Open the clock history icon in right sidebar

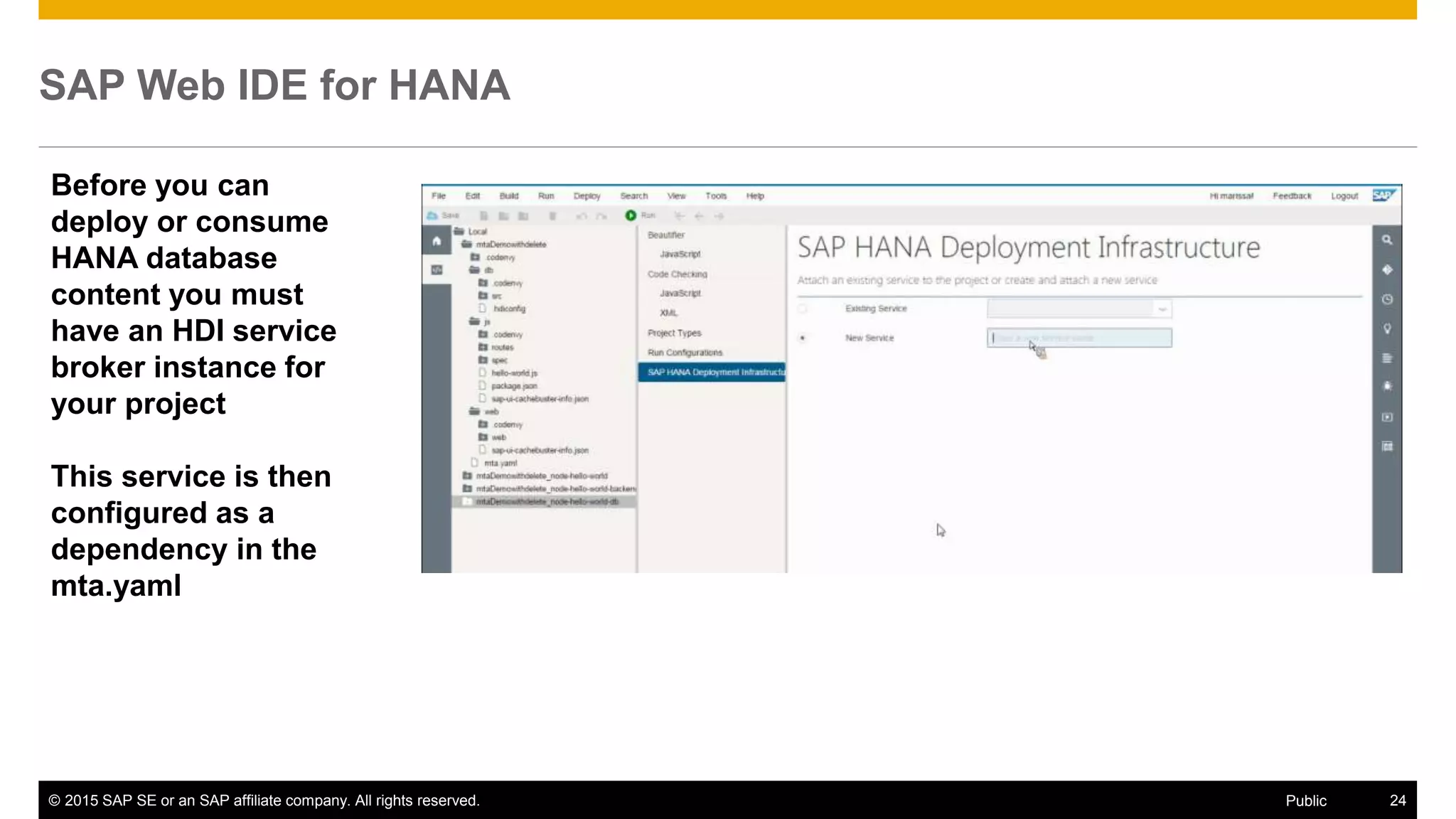pyautogui.click(x=1387, y=299)
